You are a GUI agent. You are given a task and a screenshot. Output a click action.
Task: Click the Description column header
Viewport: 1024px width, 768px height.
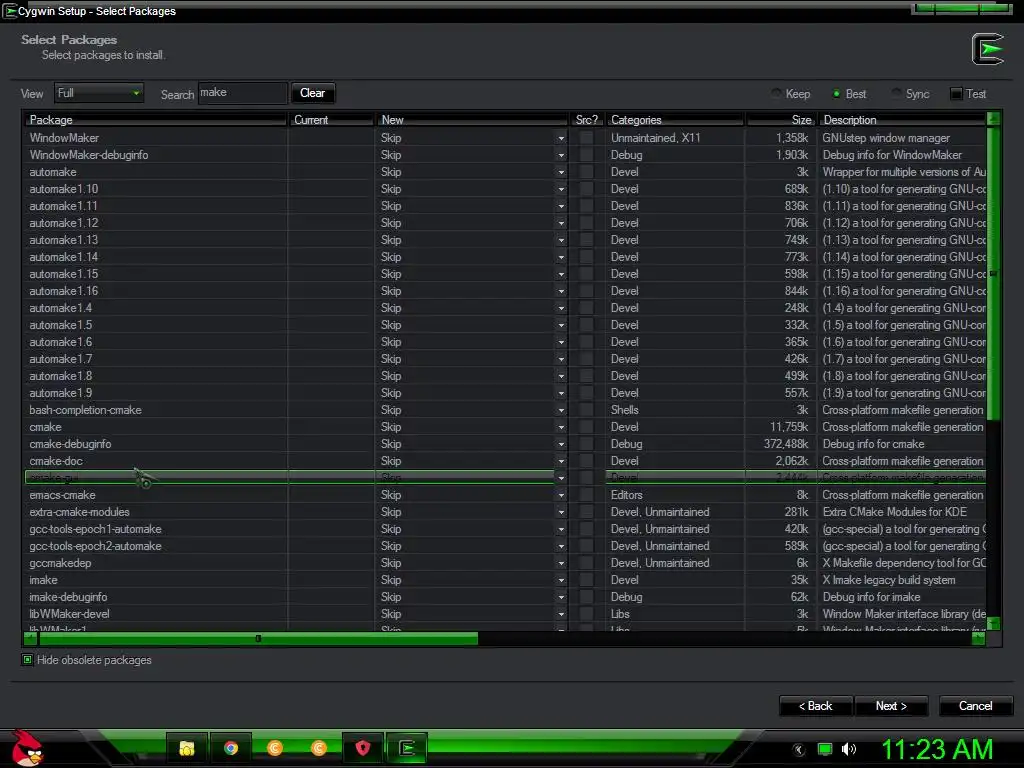click(x=902, y=120)
